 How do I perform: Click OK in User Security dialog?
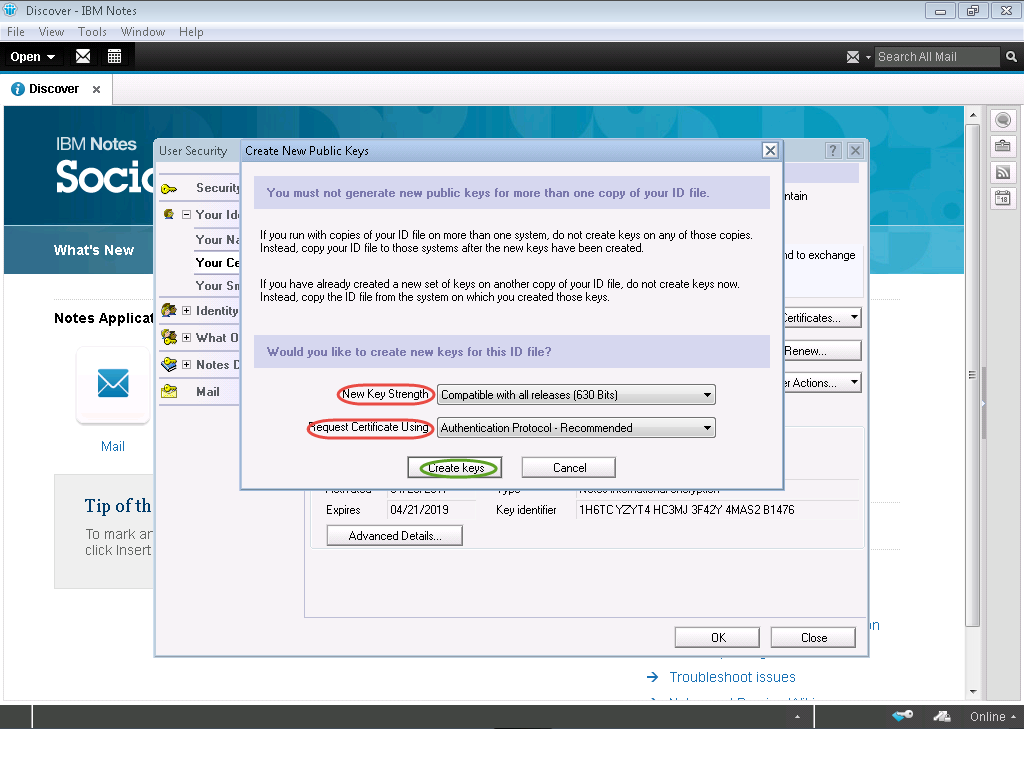tap(718, 638)
